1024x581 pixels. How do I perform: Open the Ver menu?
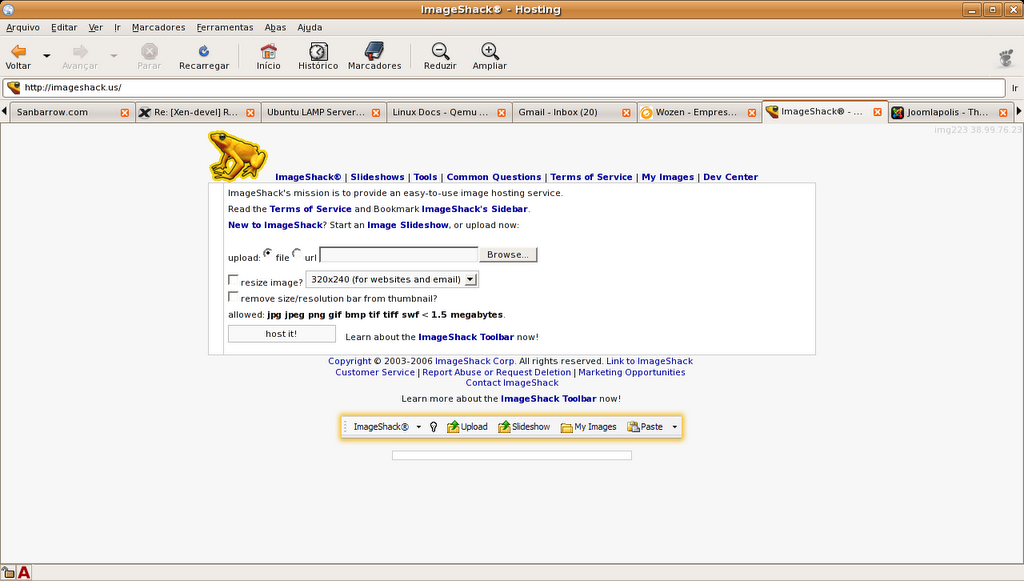pos(95,27)
